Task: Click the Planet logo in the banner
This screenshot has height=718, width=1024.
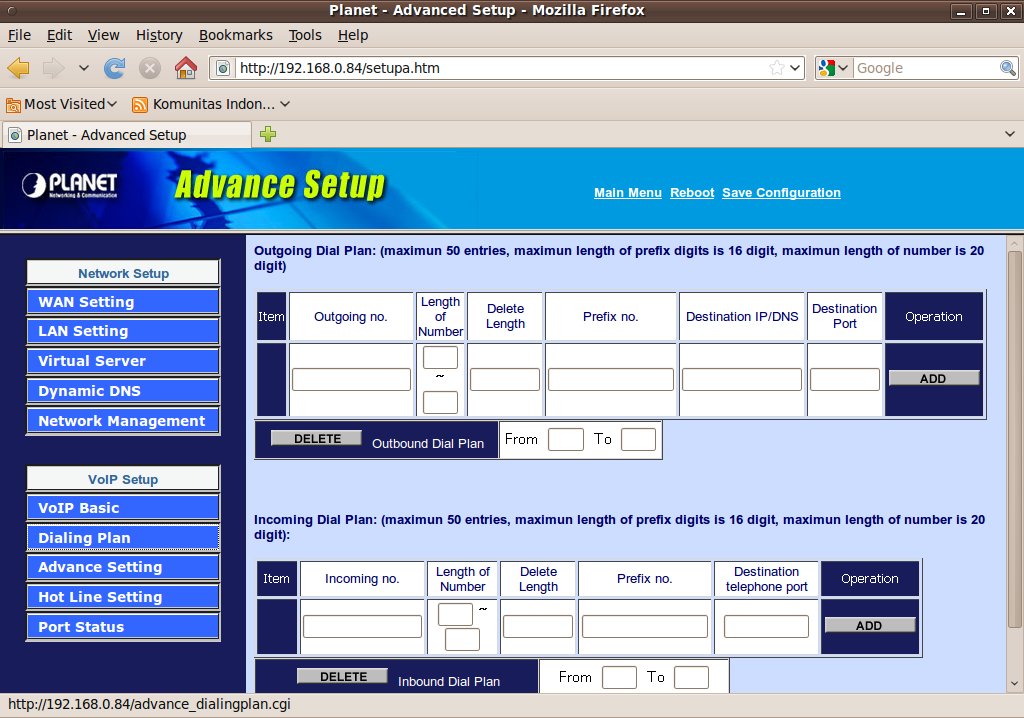Action: tap(69, 186)
